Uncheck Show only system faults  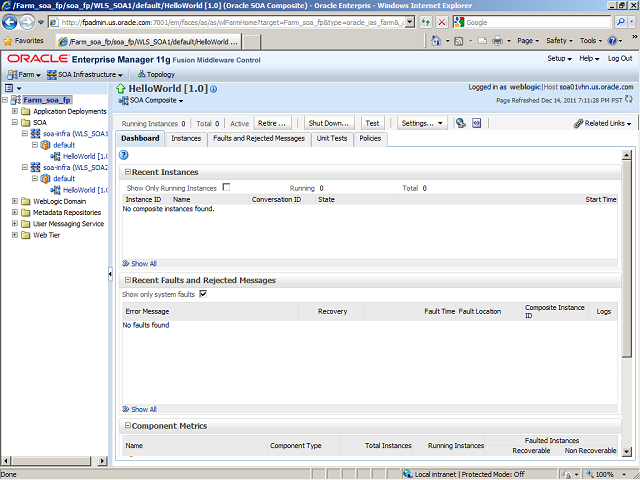(x=203, y=294)
